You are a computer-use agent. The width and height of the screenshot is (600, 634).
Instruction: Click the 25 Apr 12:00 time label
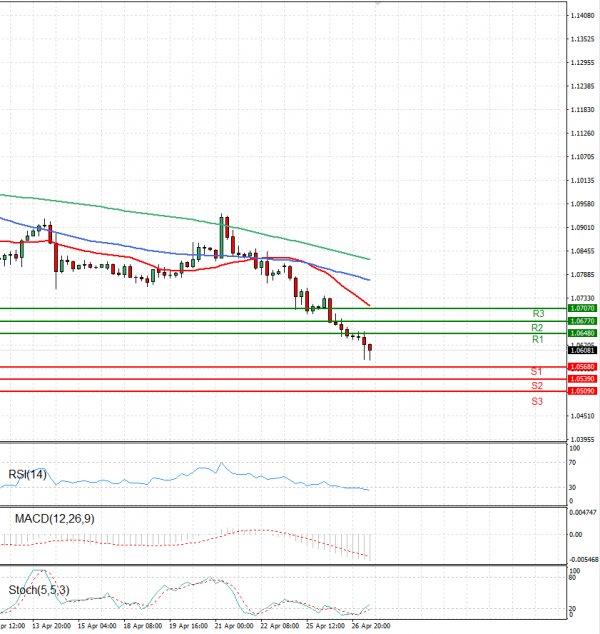325,626
